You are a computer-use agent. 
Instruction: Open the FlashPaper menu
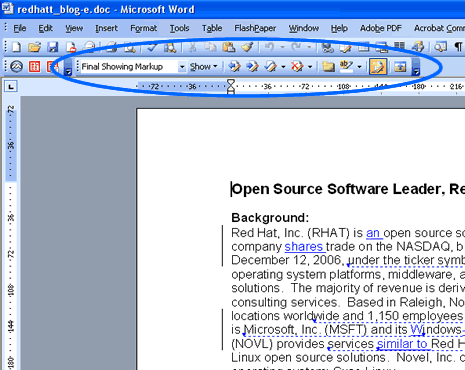255,28
